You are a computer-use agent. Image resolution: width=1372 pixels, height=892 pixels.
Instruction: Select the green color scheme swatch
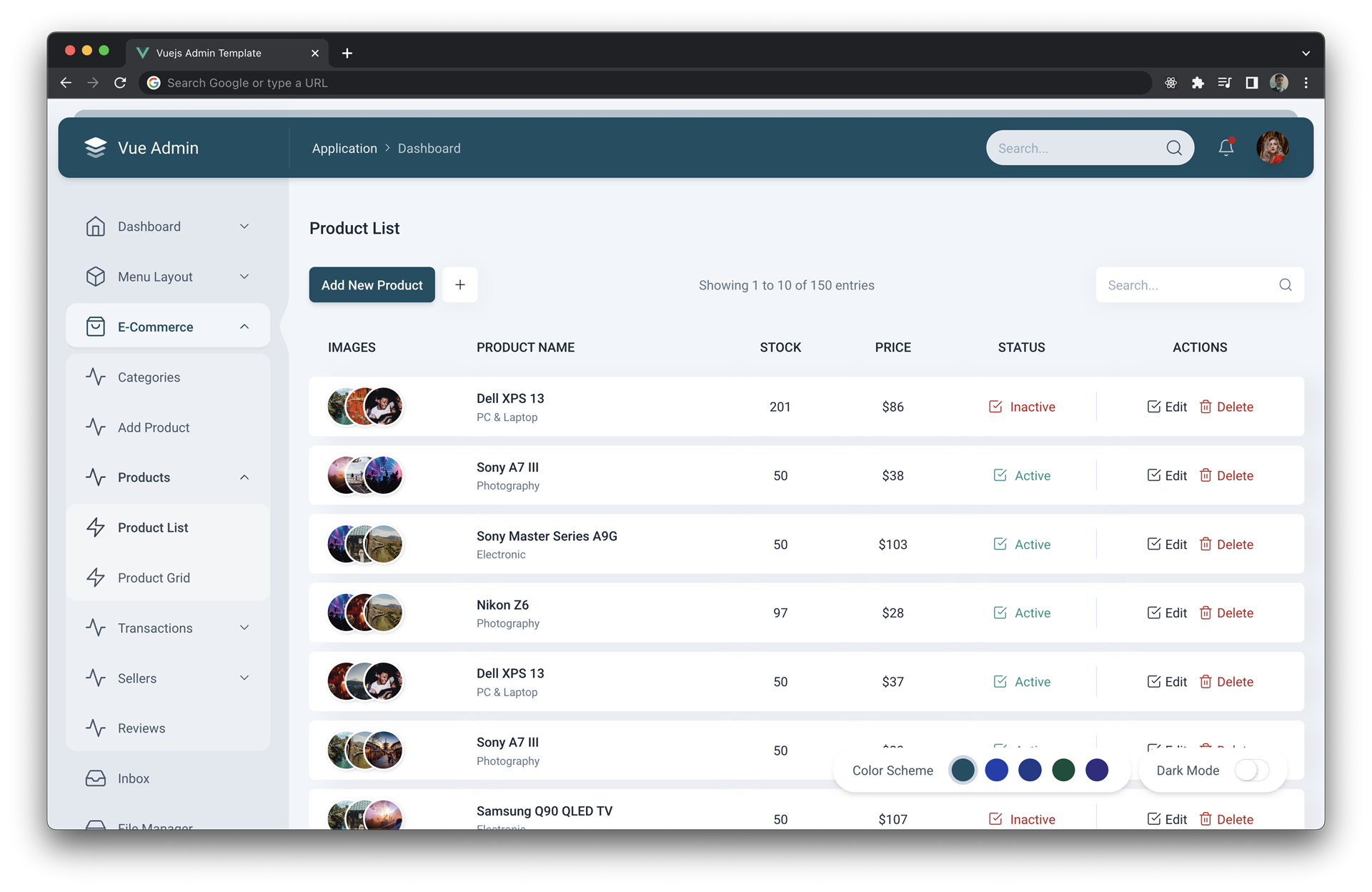(1063, 770)
